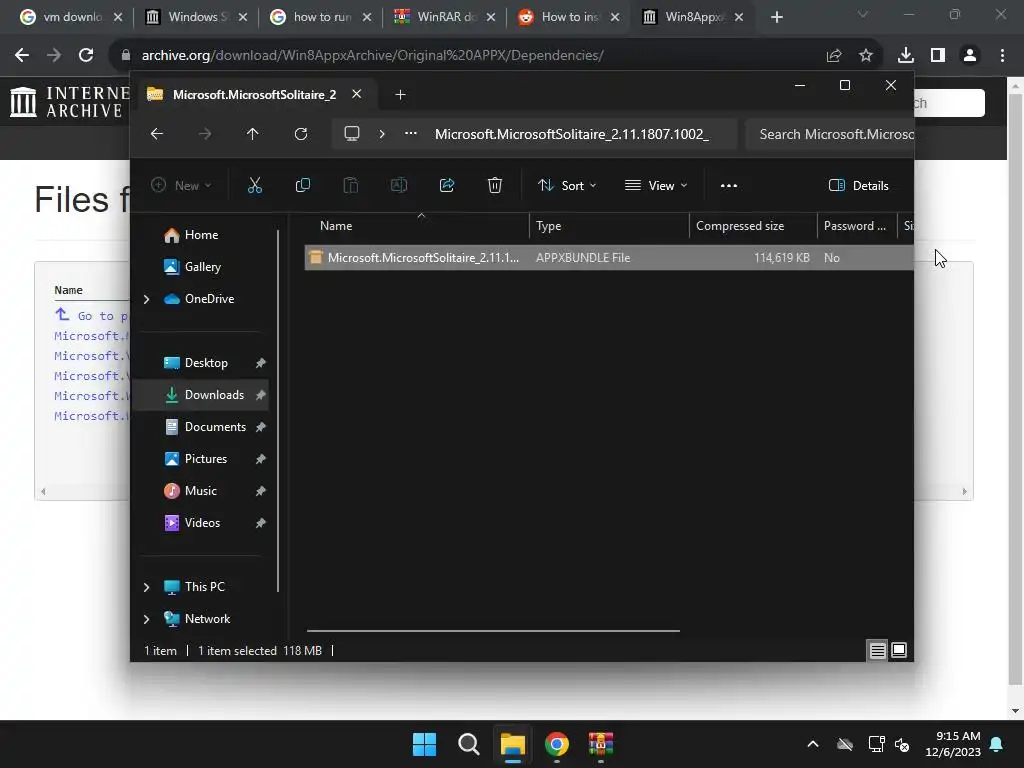The height and width of the screenshot is (768, 1024).
Task: Open Videos in the navigation pane
Action: (x=202, y=523)
